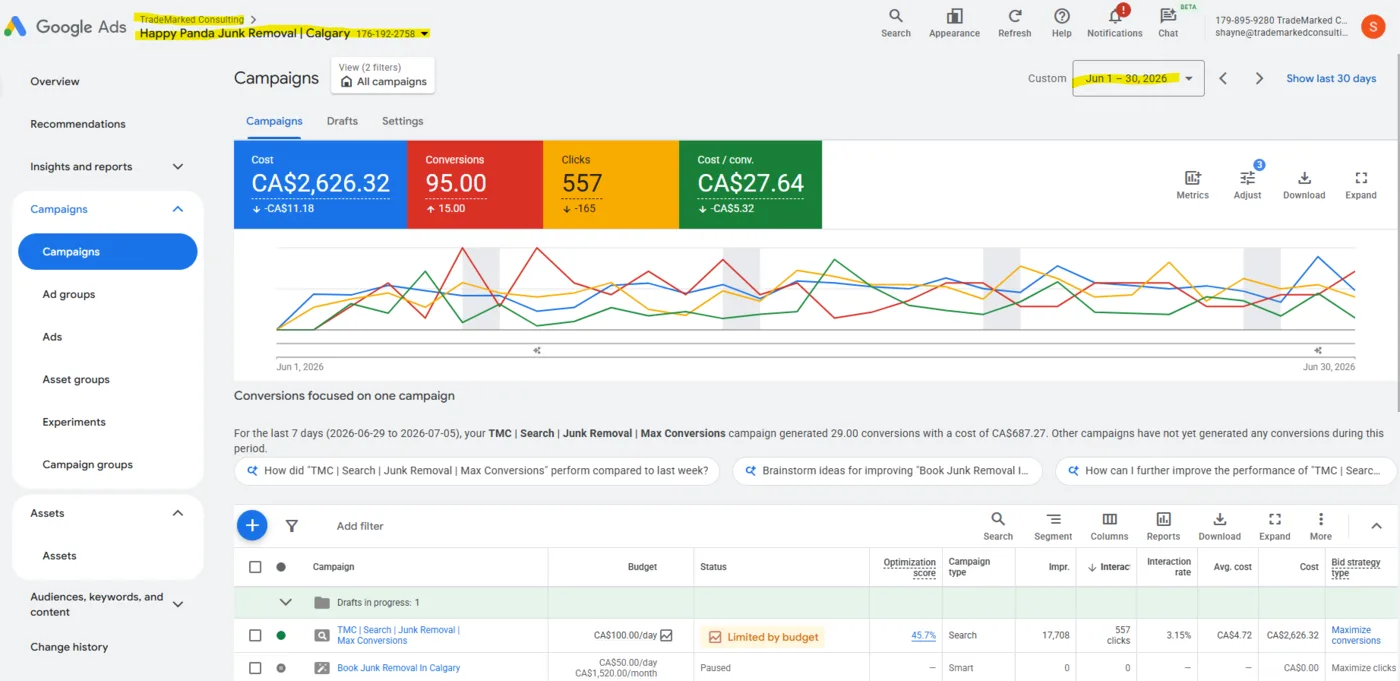The height and width of the screenshot is (681, 1400).
Task: Select the green Cost / conv. metric card
Action: pyautogui.click(x=750, y=184)
